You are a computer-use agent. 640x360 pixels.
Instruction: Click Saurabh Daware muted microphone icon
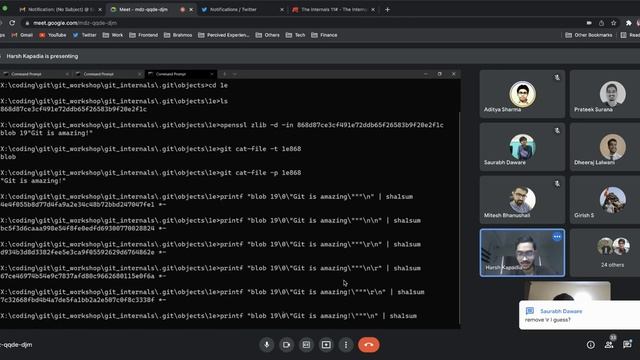pos(557,131)
